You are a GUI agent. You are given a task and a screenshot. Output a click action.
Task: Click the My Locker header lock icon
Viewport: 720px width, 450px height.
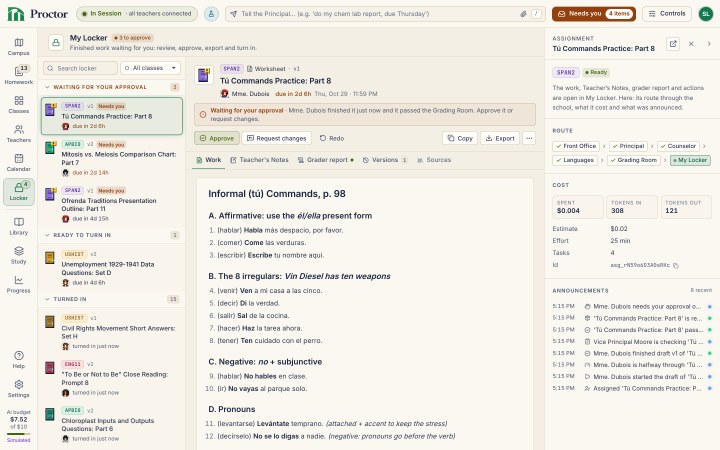(56, 43)
